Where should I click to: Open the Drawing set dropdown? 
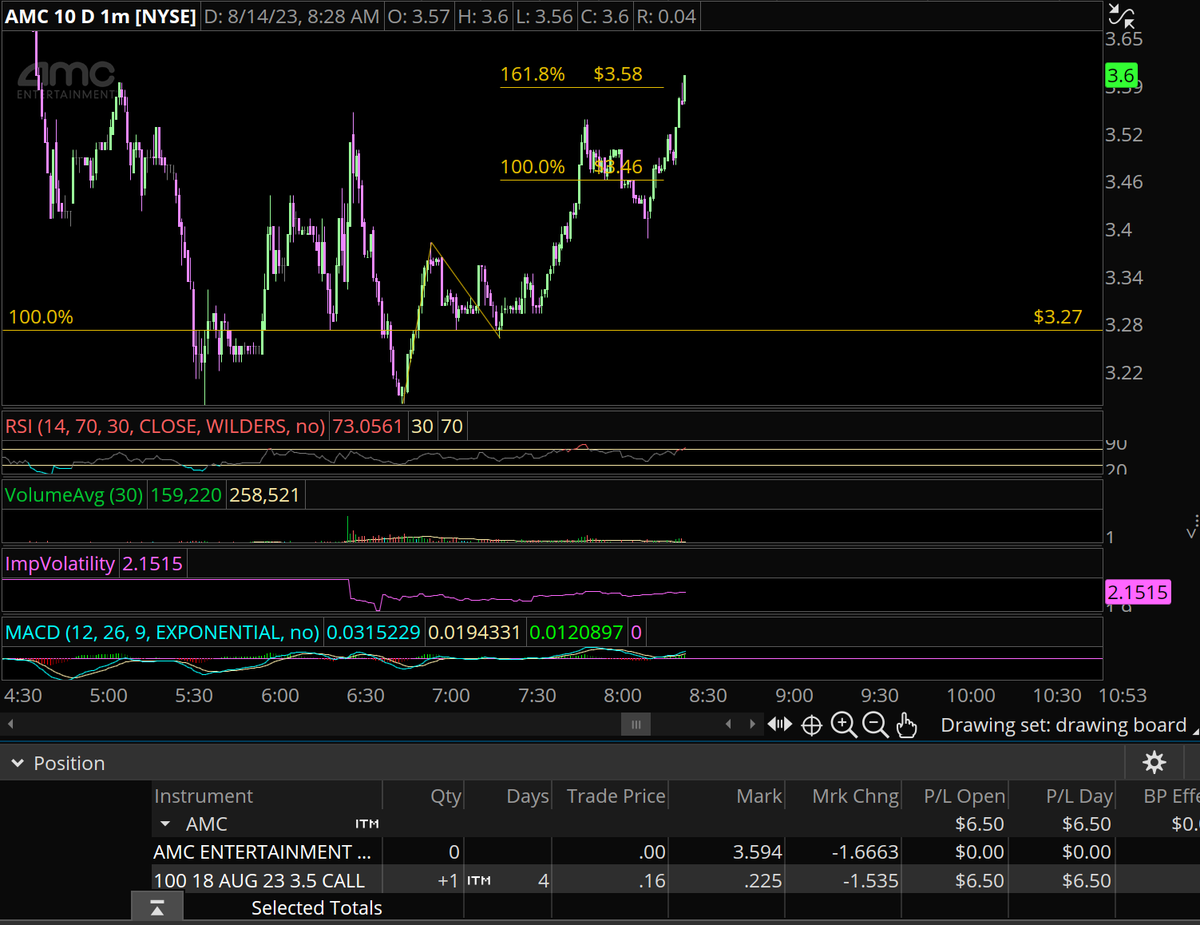(1070, 725)
